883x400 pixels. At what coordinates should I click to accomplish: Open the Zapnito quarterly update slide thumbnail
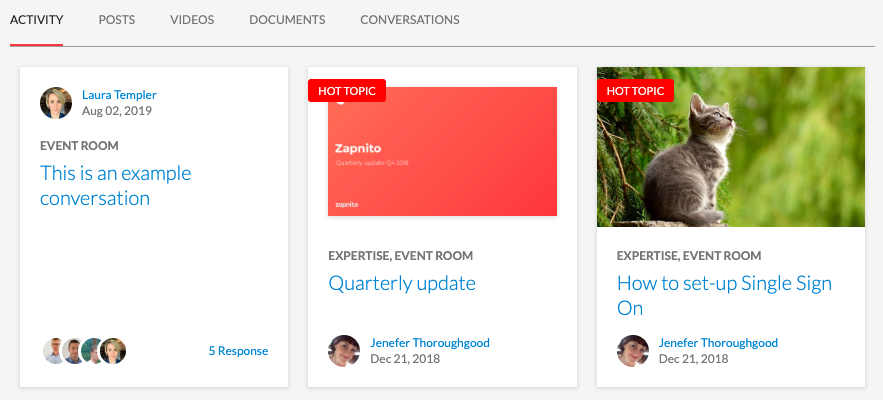point(443,151)
